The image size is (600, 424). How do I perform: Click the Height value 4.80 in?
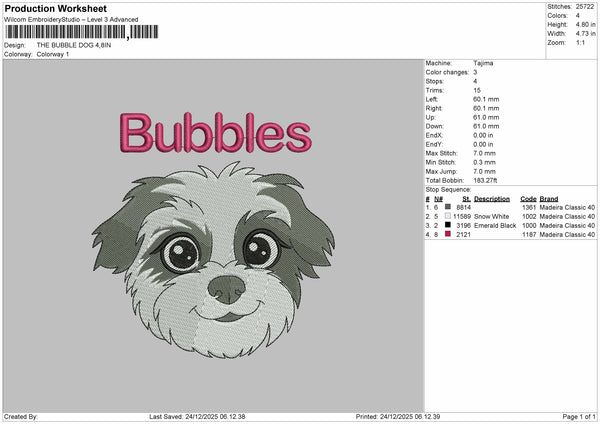(x=585, y=24)
